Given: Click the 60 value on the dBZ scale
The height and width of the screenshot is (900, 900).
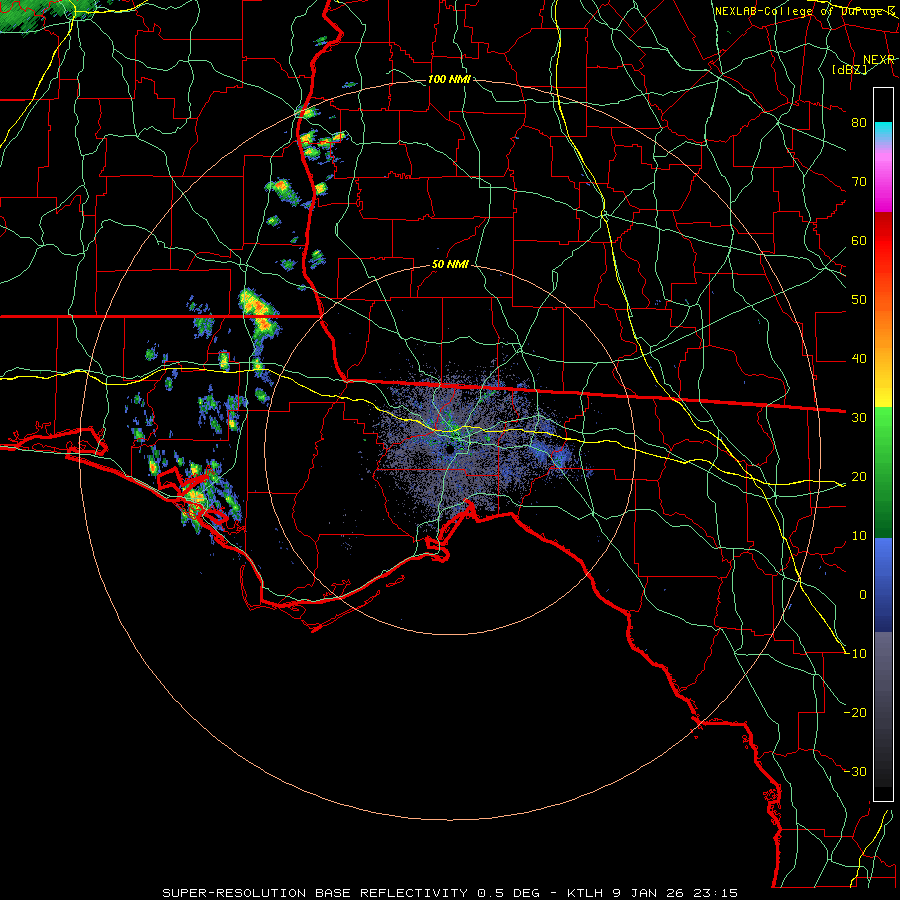Looking at the screenshot, I should [x=859, y=241].
